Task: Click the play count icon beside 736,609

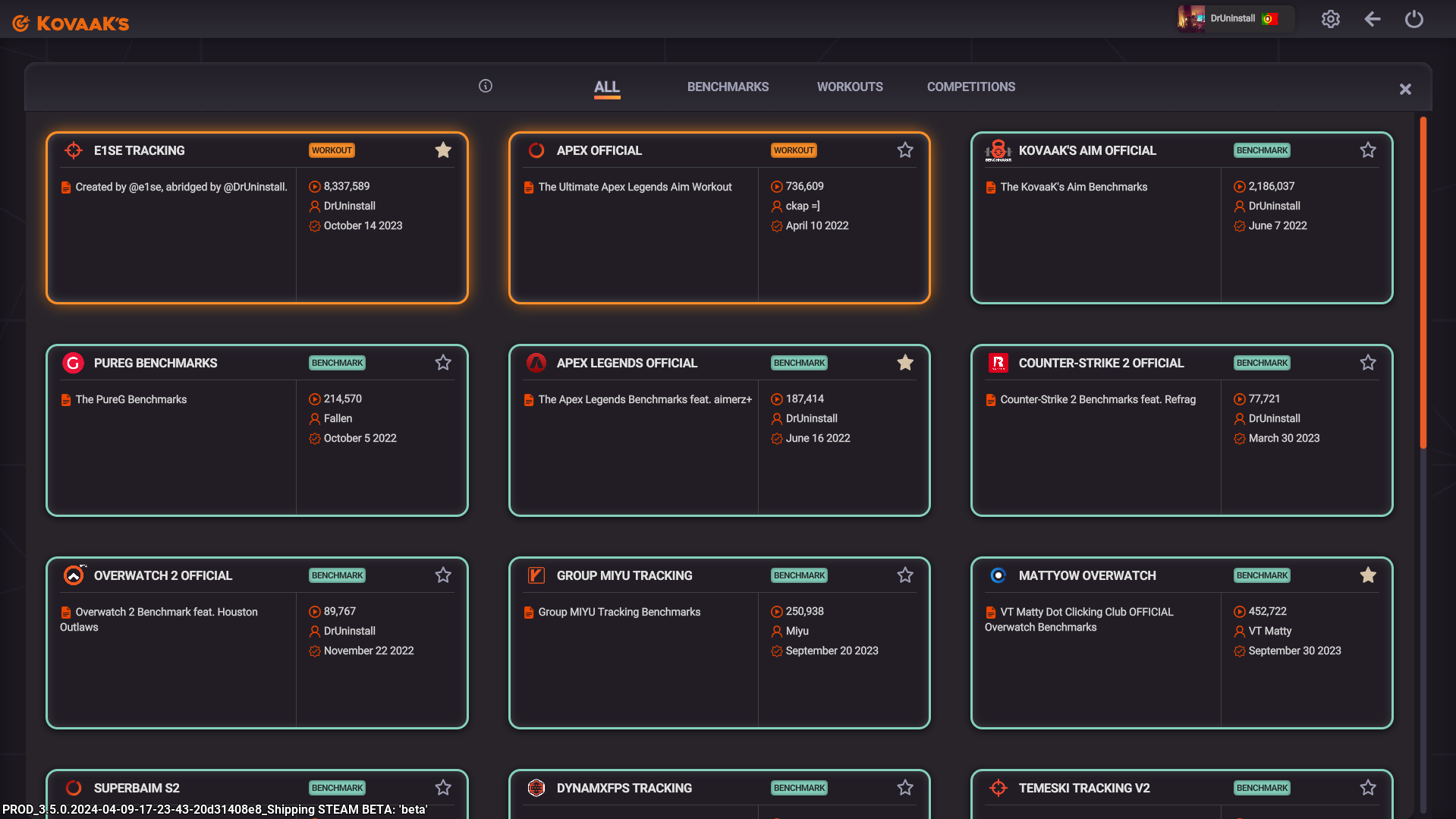Action: coord(776,187)
